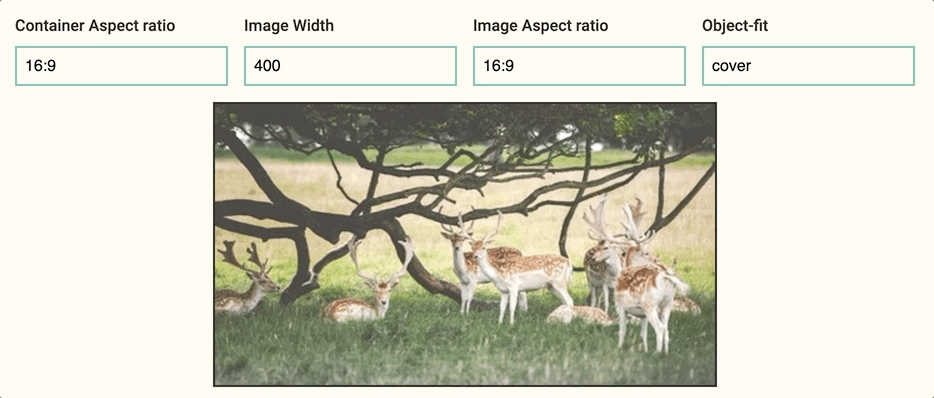The width and height of the screenshot is (934, 398).
Task: Click the deer lying flat on the grass
Action: 581,315
